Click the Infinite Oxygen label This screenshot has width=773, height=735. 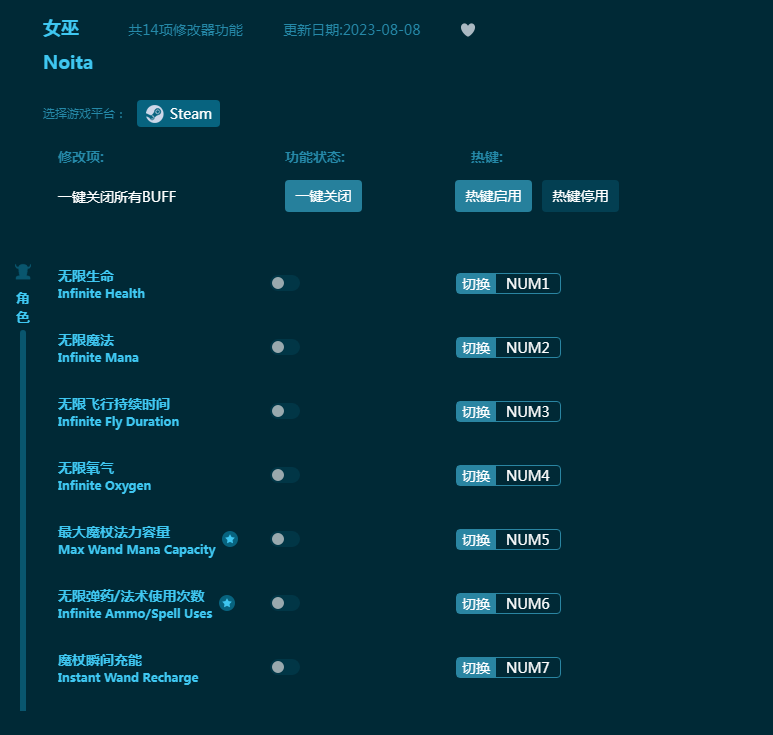coord(105,486)
